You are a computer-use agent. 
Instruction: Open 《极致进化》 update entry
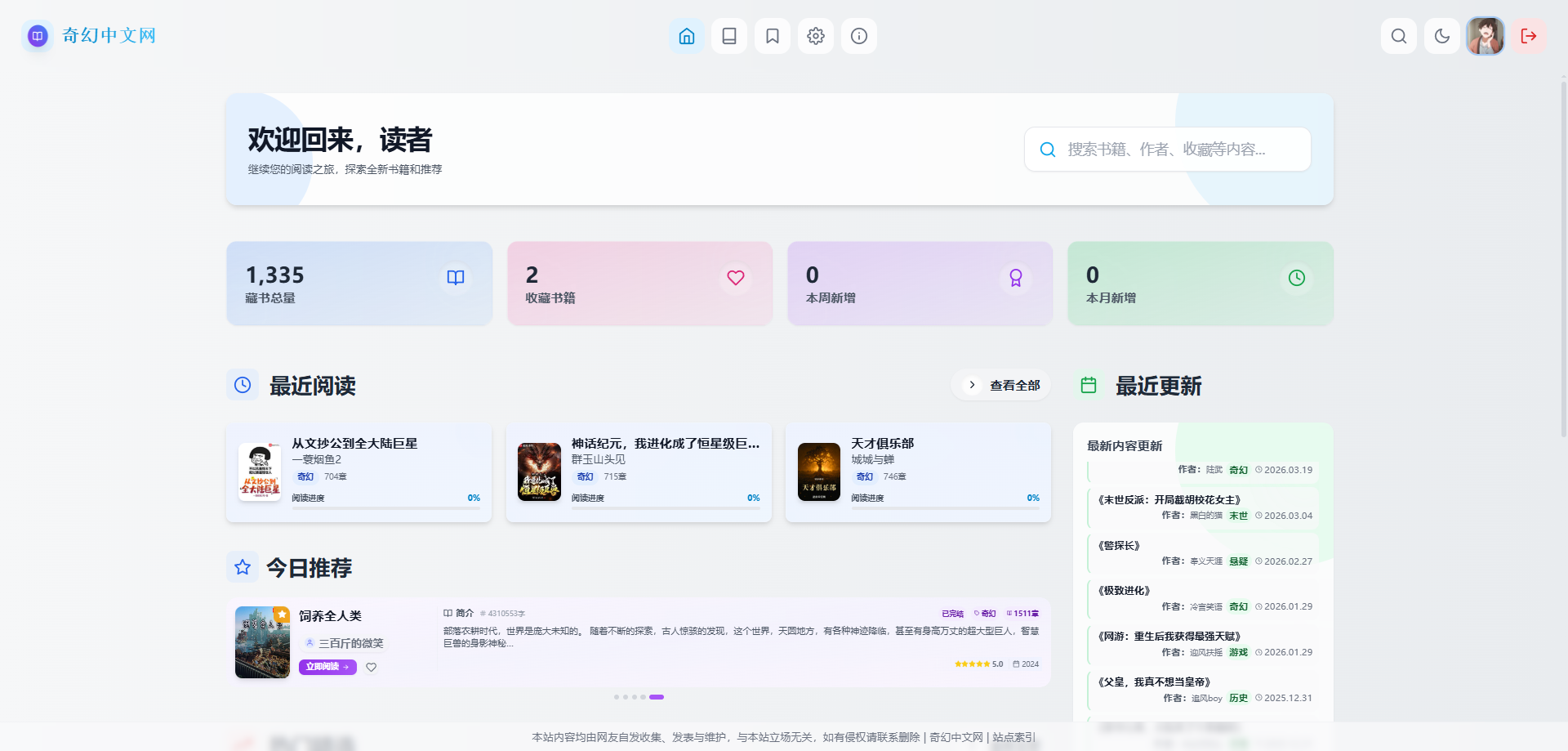tap(1202, 598)
